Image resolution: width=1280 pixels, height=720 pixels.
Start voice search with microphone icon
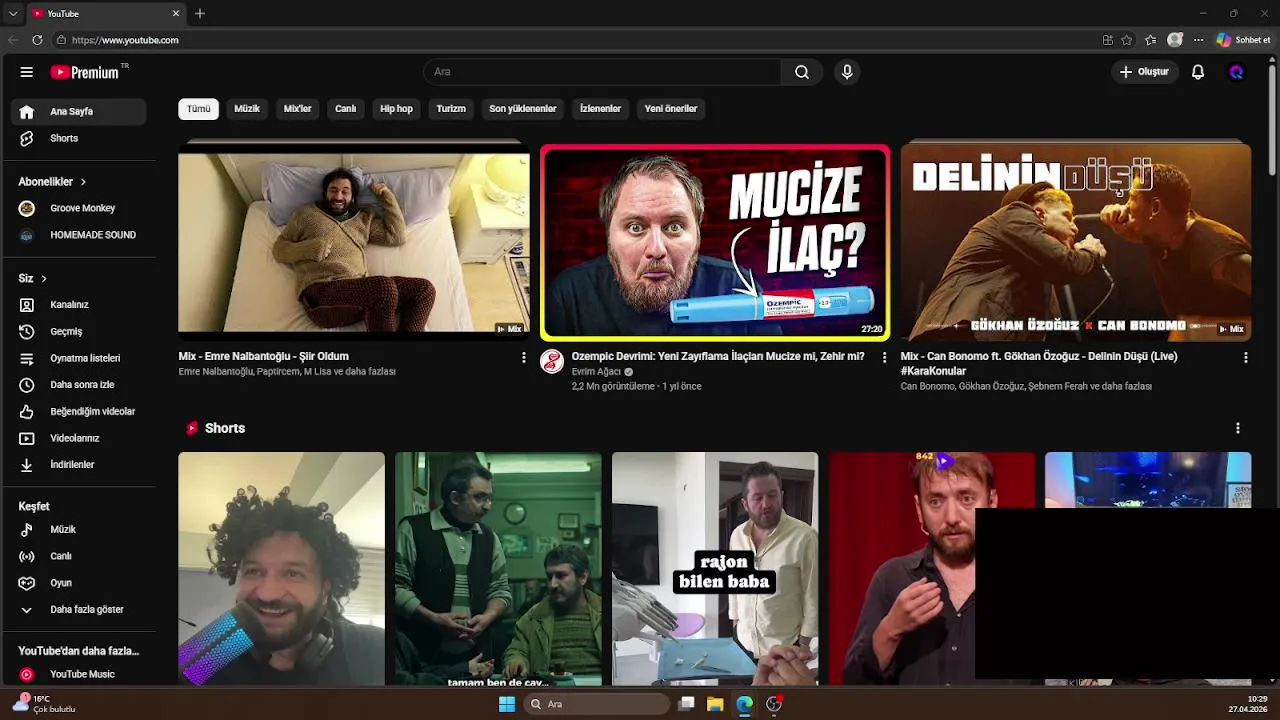click(x=847, y=72)
